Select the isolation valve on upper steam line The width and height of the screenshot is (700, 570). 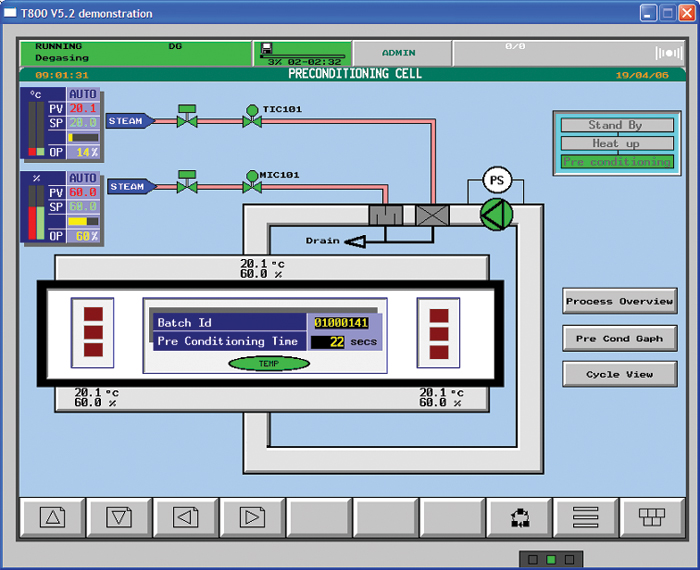(x=187, y=116)
